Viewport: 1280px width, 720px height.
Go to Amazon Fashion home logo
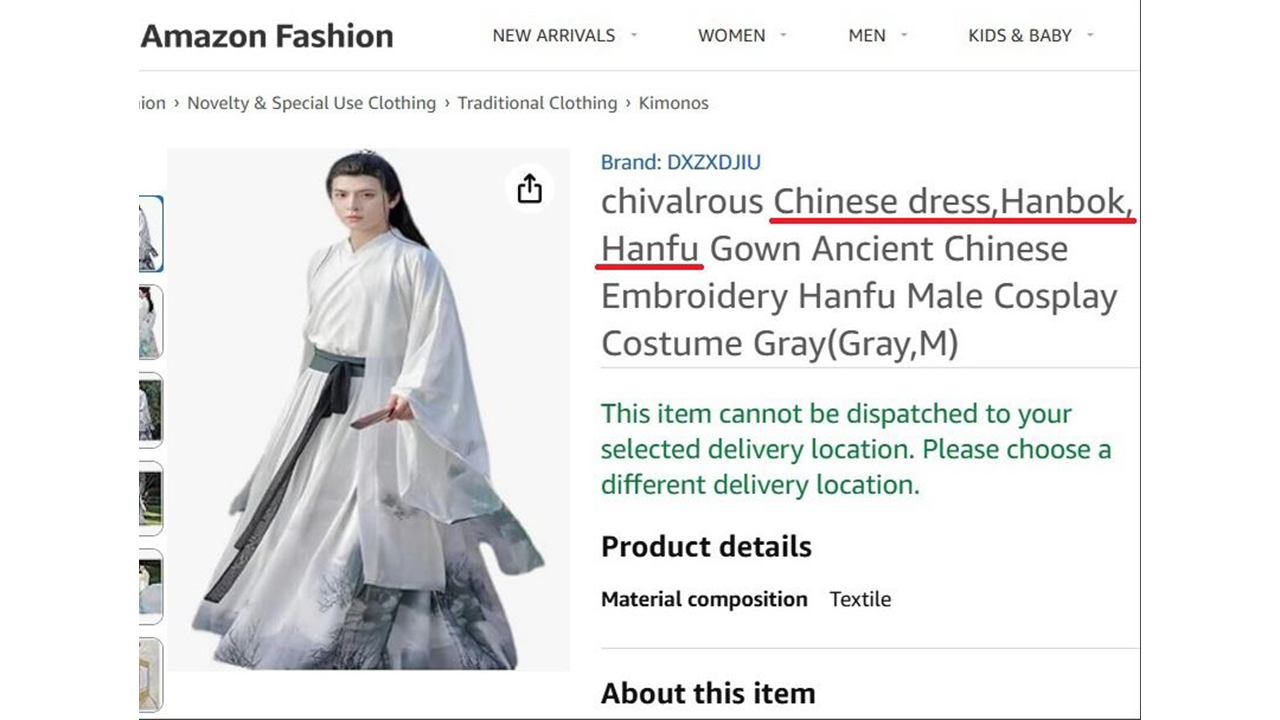[267, 36]
